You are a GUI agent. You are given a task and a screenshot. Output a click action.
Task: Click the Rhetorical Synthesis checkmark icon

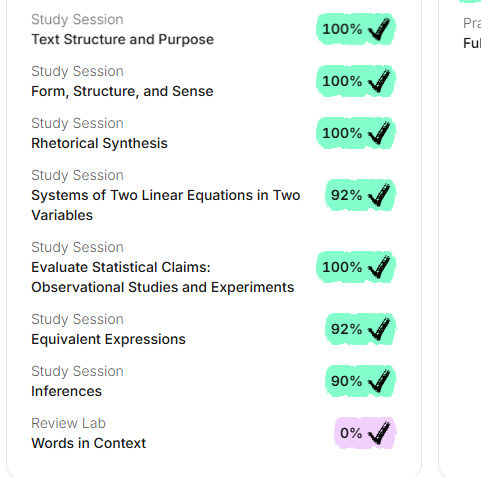click(x=379, y=133)
